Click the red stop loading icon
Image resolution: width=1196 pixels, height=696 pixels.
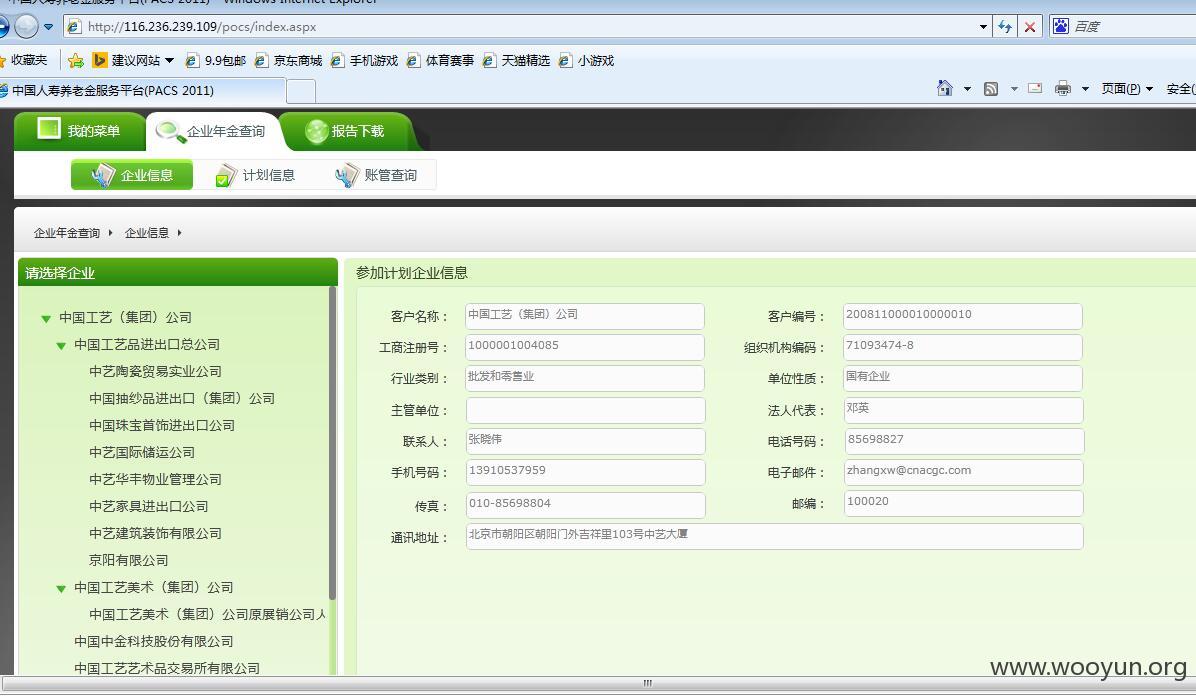tap(1030, 27)
